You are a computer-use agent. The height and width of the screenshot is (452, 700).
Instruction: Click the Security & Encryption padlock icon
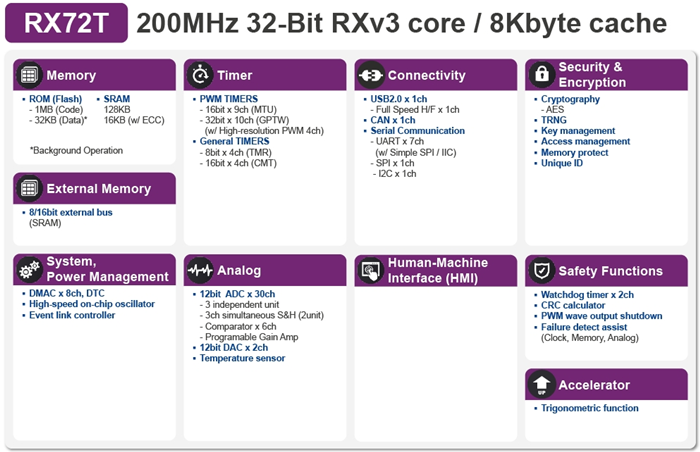tap(542, 74)
